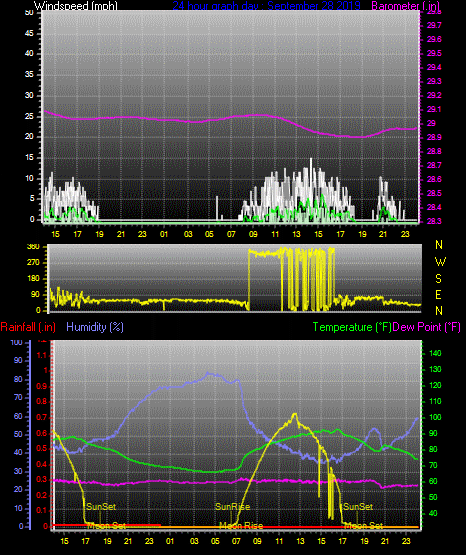Click the magenta "Dew Point (°F)" legend label
This screenshot has height=555, width=466.
point(427,327)
